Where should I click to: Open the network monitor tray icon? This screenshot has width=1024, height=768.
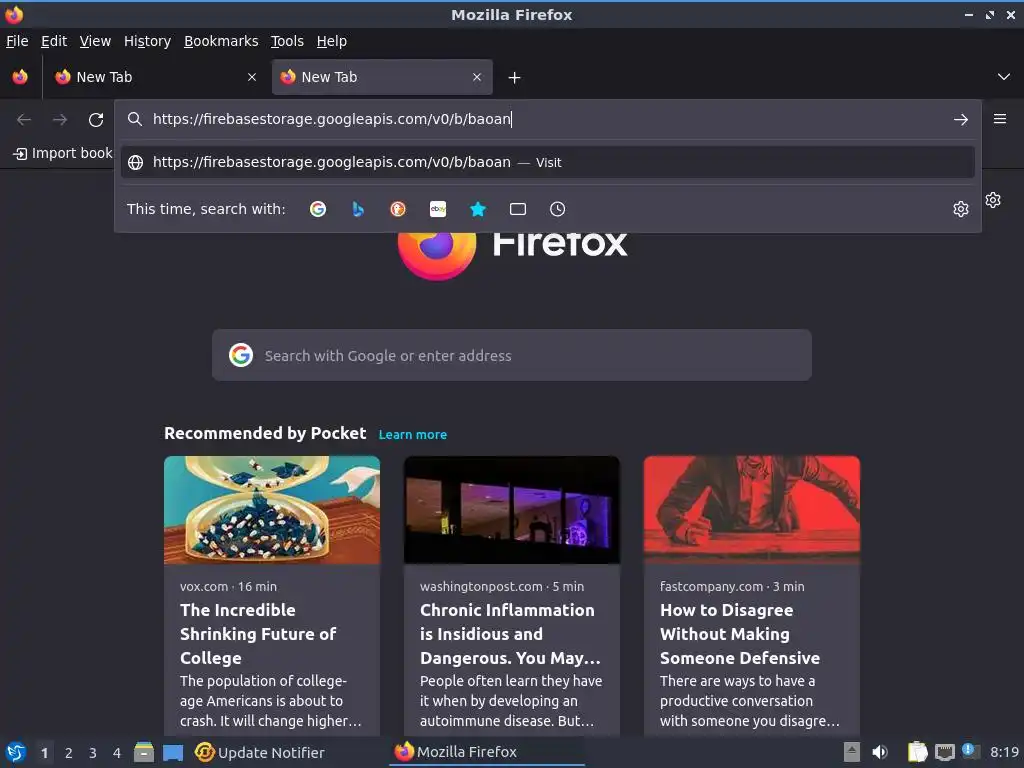(x=944, y=752)
